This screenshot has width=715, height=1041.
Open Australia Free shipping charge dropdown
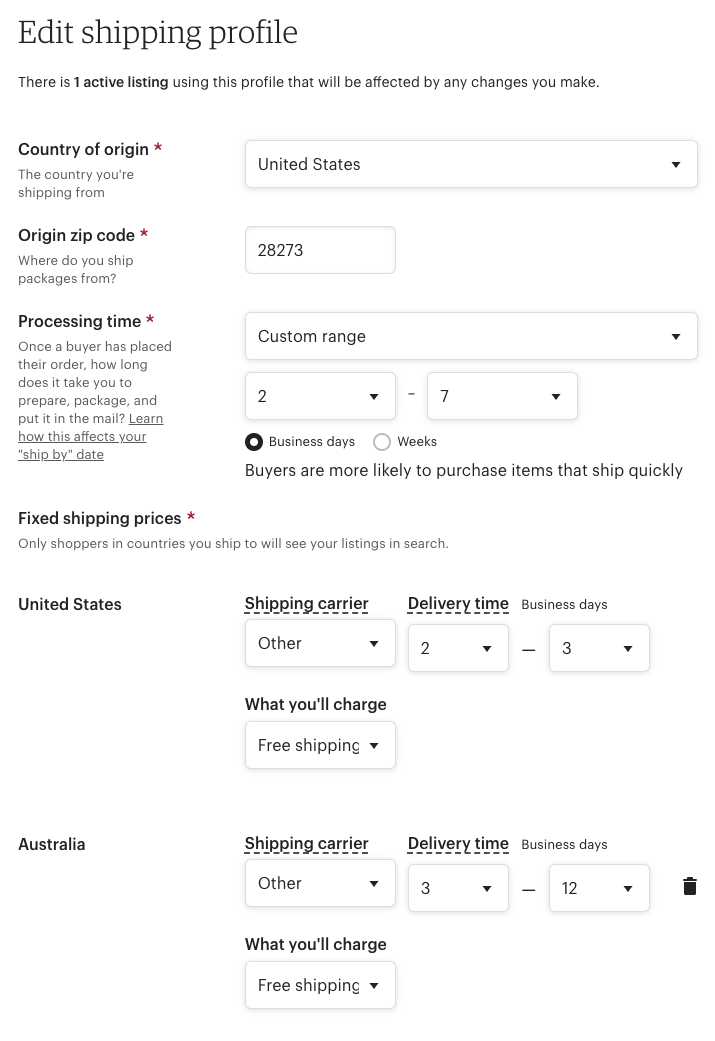pos(320,985)
